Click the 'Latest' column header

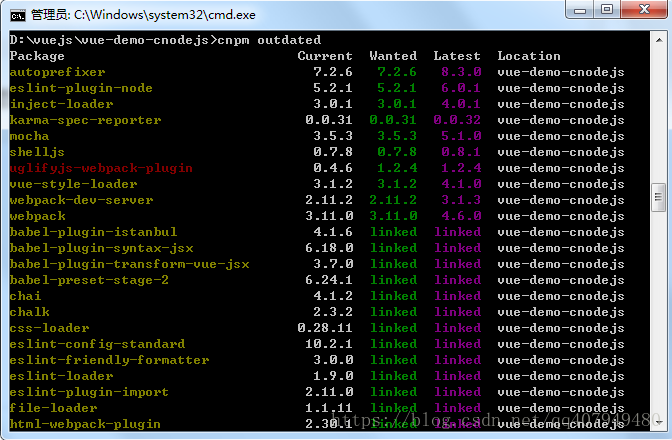click(x=457, y=56)
